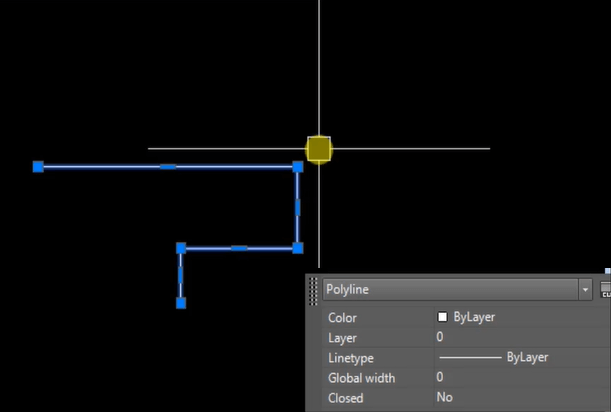Select vertex grip where lower segment turns down
Screen dimensions: 611x412
[x=181, y=248]
